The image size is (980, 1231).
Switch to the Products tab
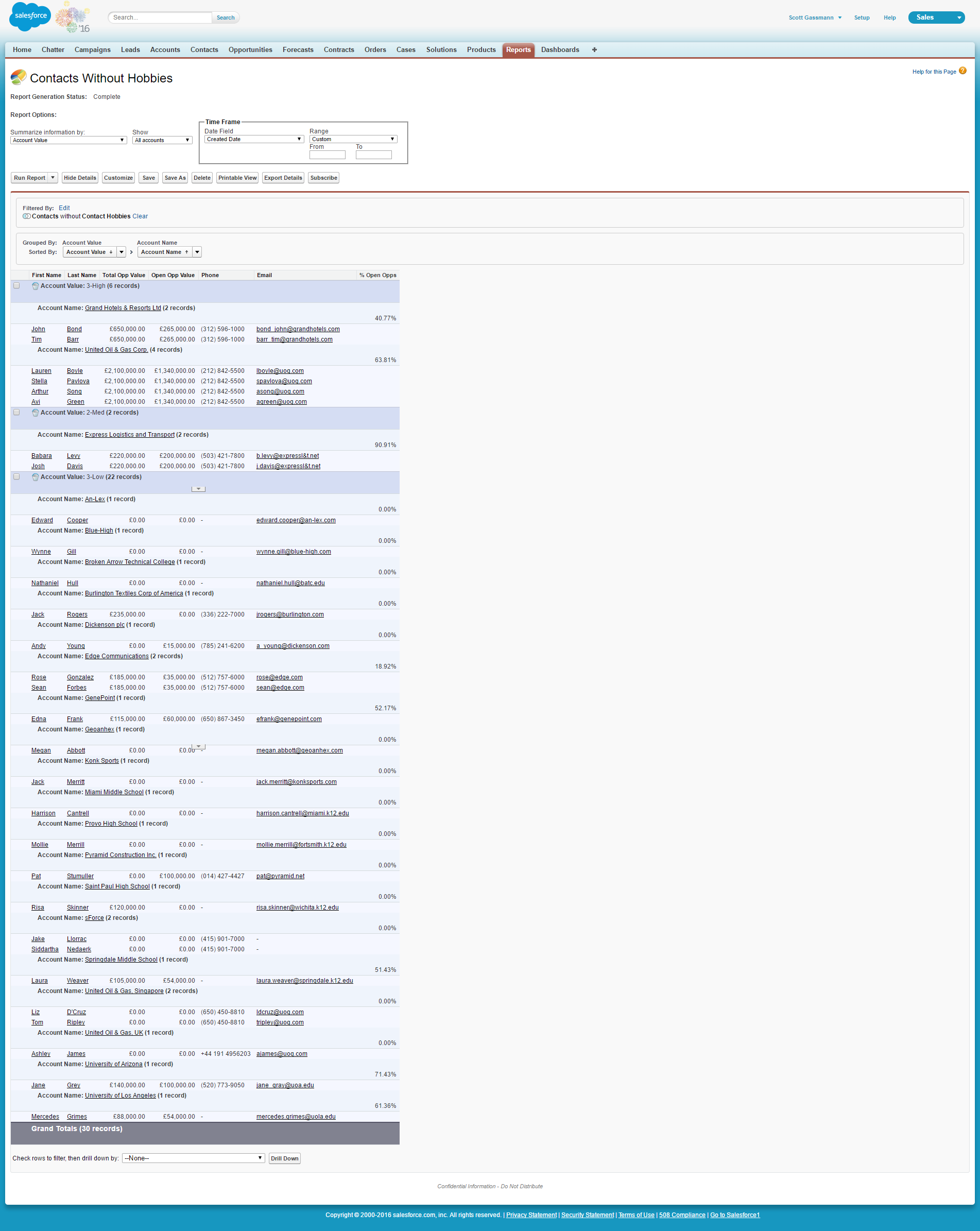pos(481,49)
